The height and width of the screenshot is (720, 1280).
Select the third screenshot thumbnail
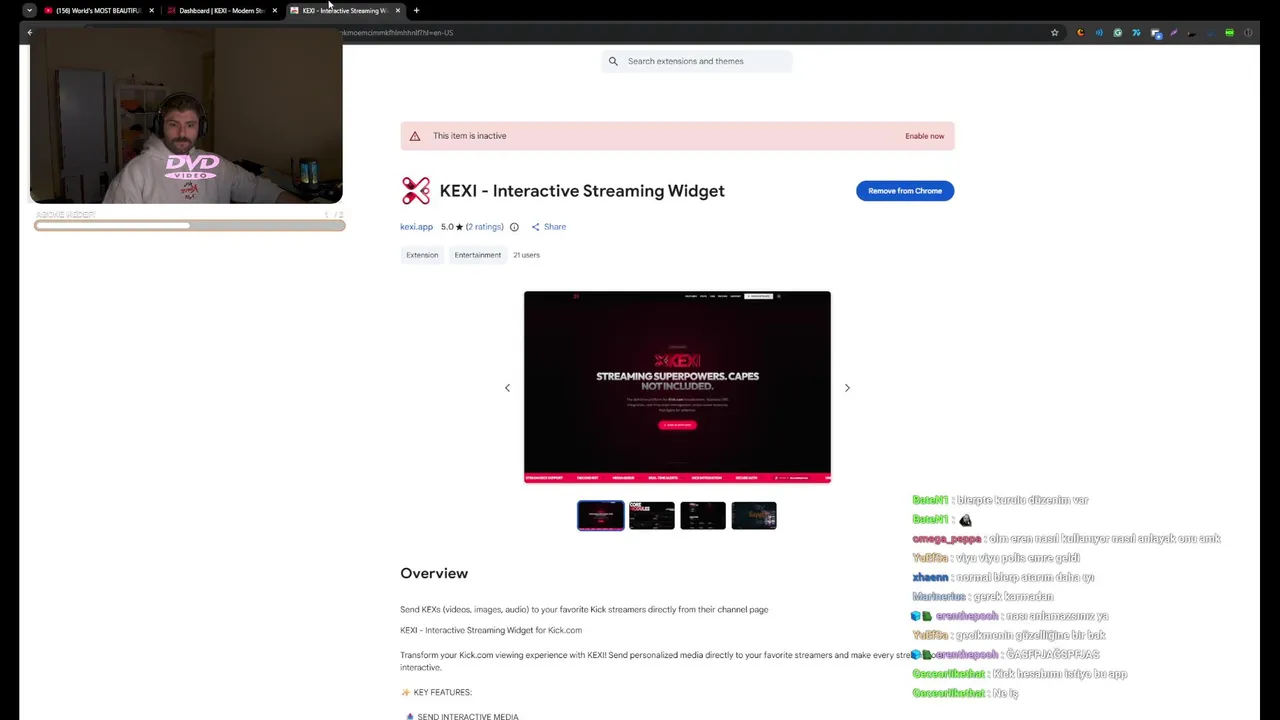[x=703, y=515]
